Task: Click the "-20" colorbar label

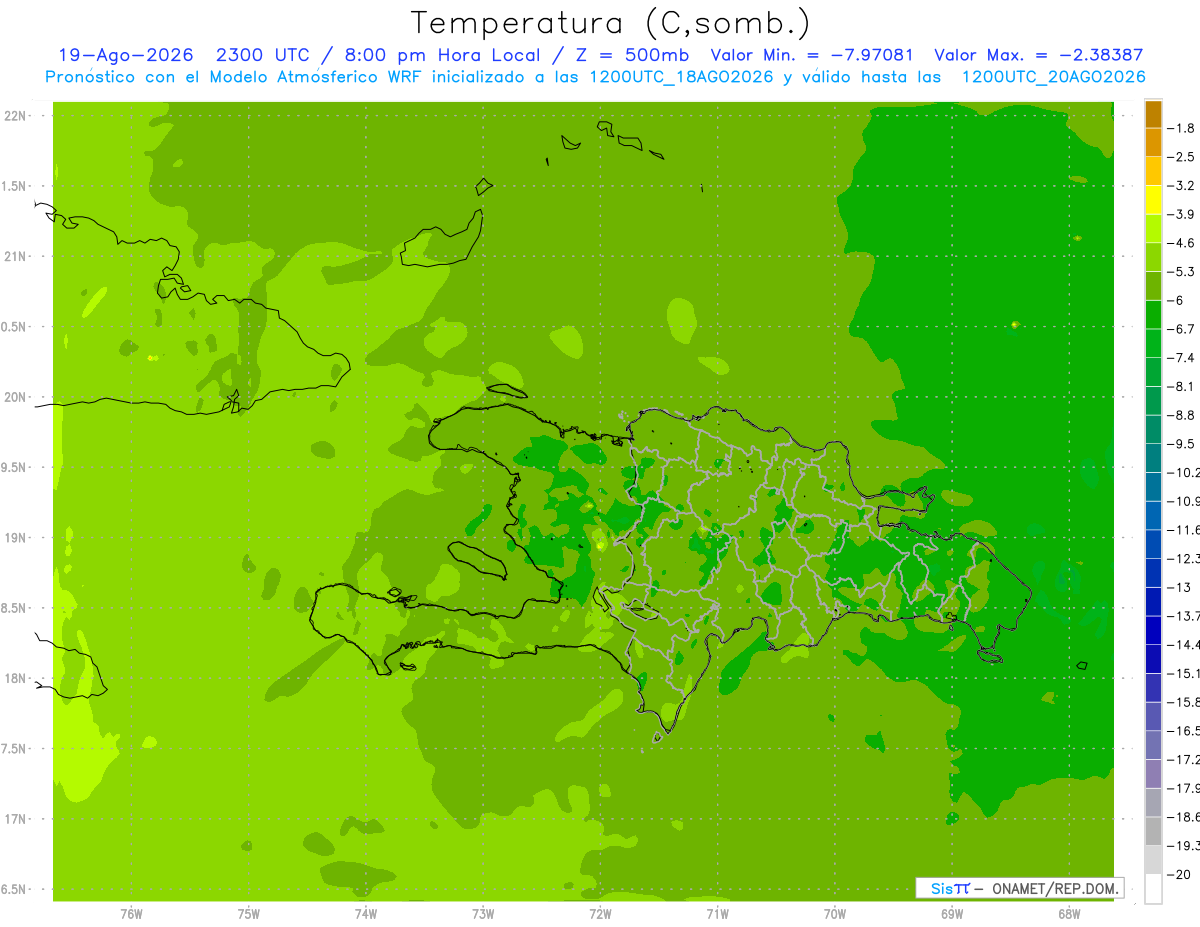Action: pos(1180,874)
